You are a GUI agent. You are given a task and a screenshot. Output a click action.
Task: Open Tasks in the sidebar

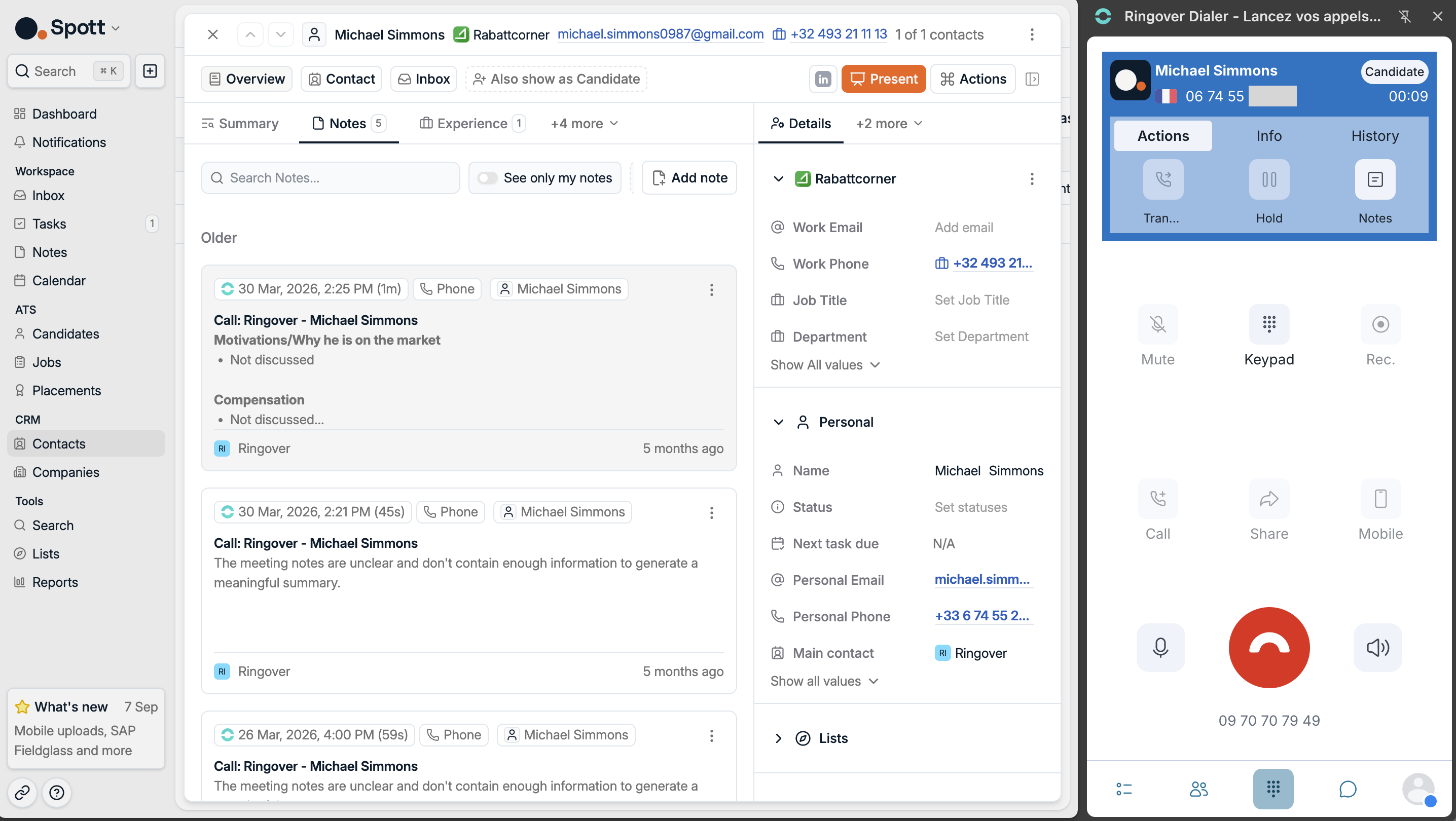tap(86, 224)
